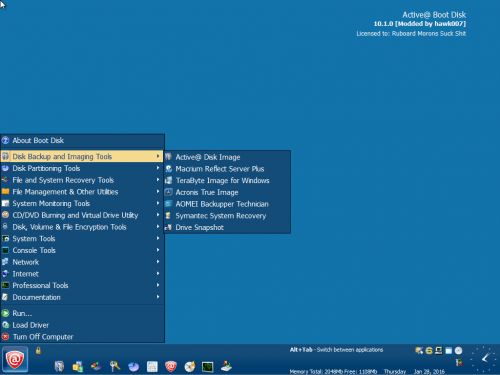
Task: Launch the CD disc taskbar icon
Action: pos(189,366)
